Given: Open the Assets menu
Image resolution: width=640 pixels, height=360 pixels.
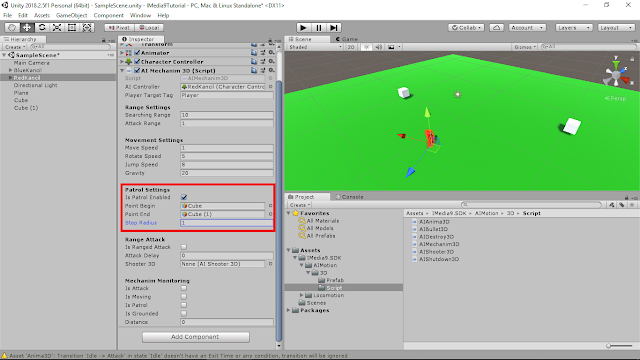Looking at the screenshot, I should [42, 15].
